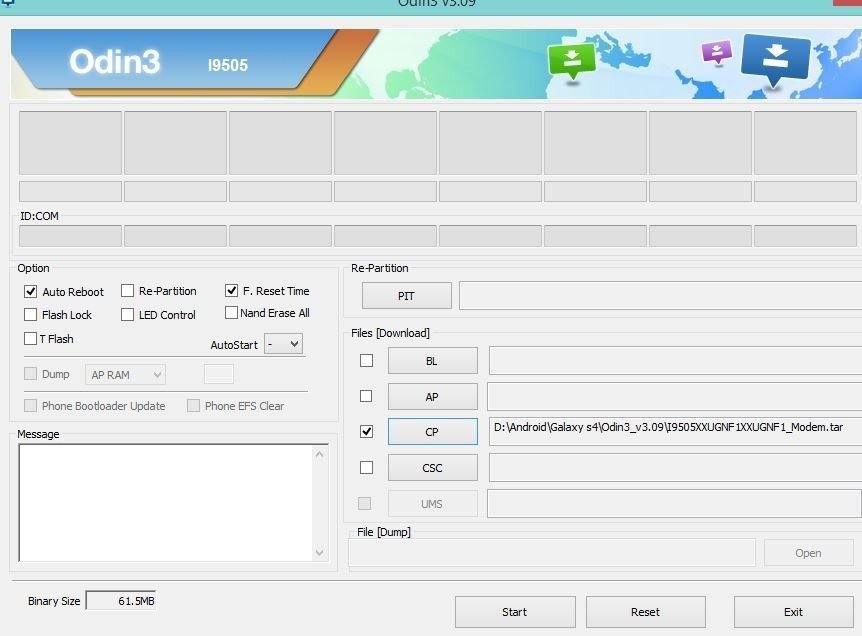Click the CSC file button
862x636 pixels.
pos(432,468)
